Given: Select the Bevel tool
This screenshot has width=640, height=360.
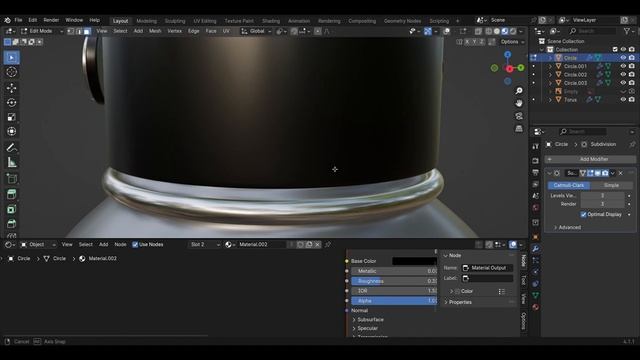Looking at the screenshot, I should coord(11,224).
